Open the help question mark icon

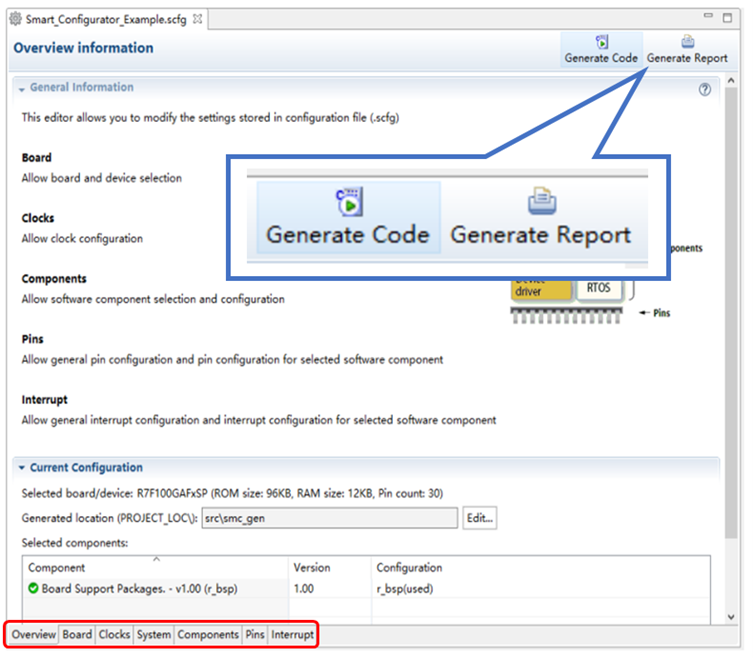click(x=704, y=89)
